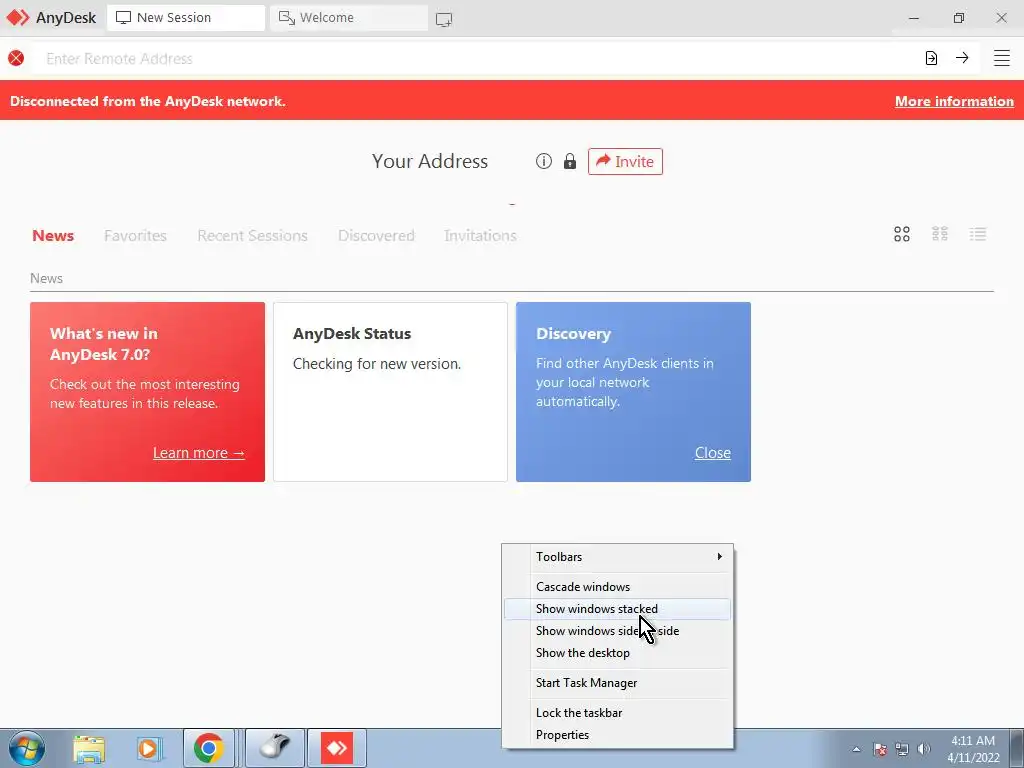Click What's new in AnyDesk 7.0 card
This screenshot has height=768, width=1024.
148,392
